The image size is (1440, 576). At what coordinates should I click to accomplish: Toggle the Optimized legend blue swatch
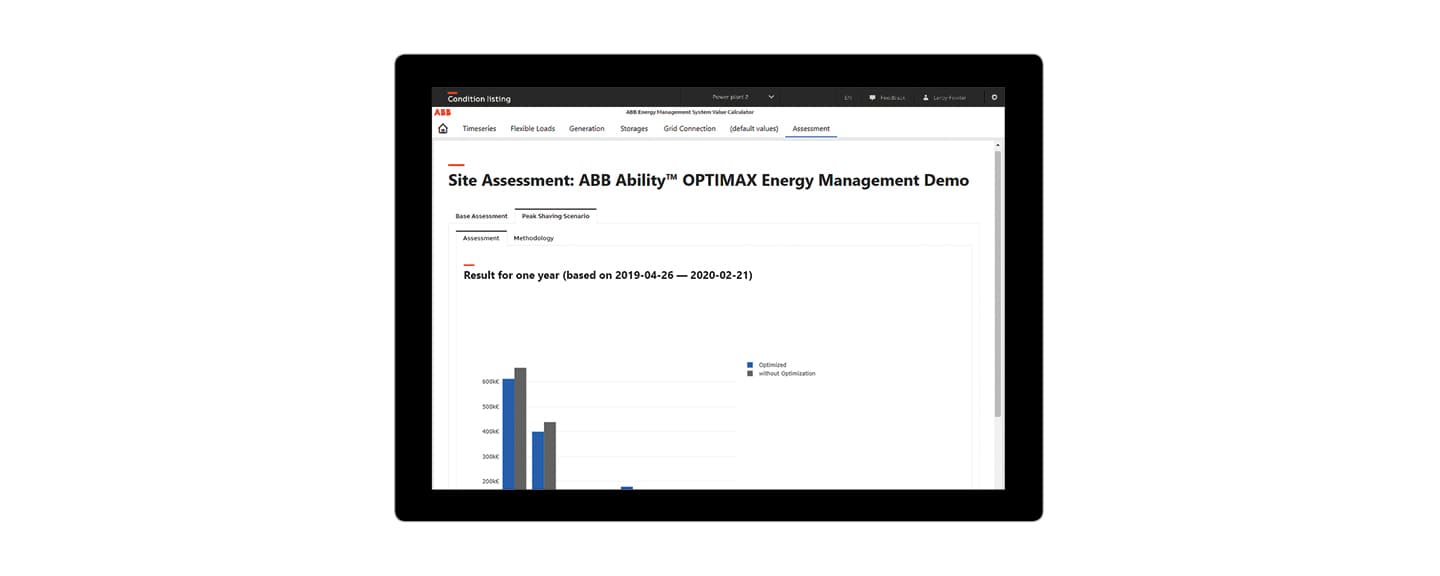pyautogui.click(x=750, y=365)
